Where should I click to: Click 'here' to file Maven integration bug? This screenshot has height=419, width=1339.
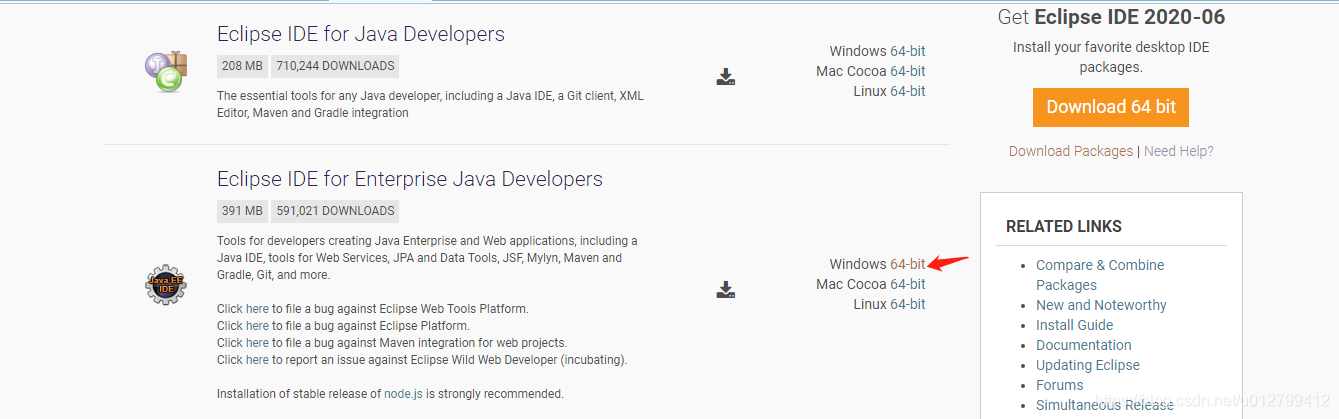click(x=257, y=343)
